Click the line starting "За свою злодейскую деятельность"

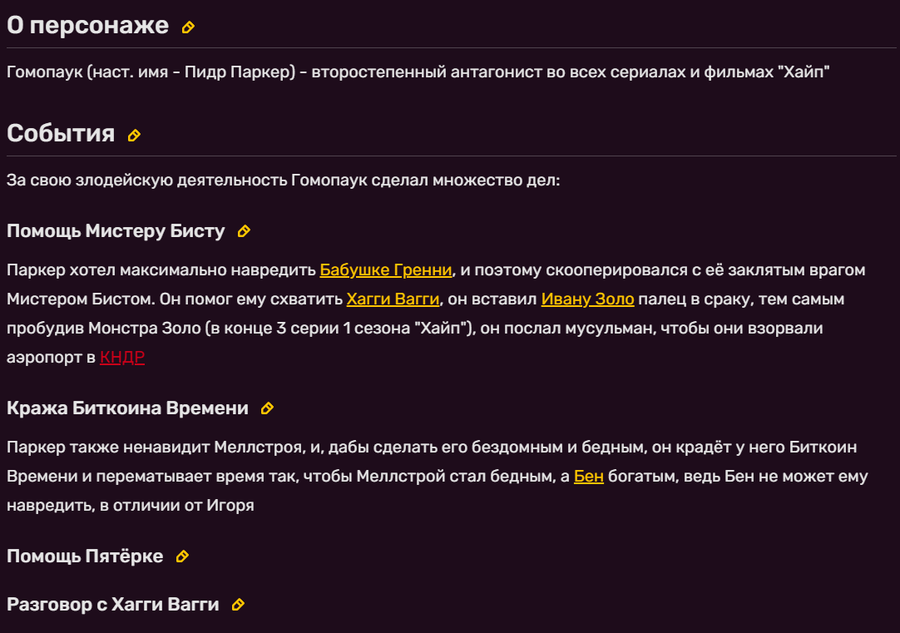282,181
